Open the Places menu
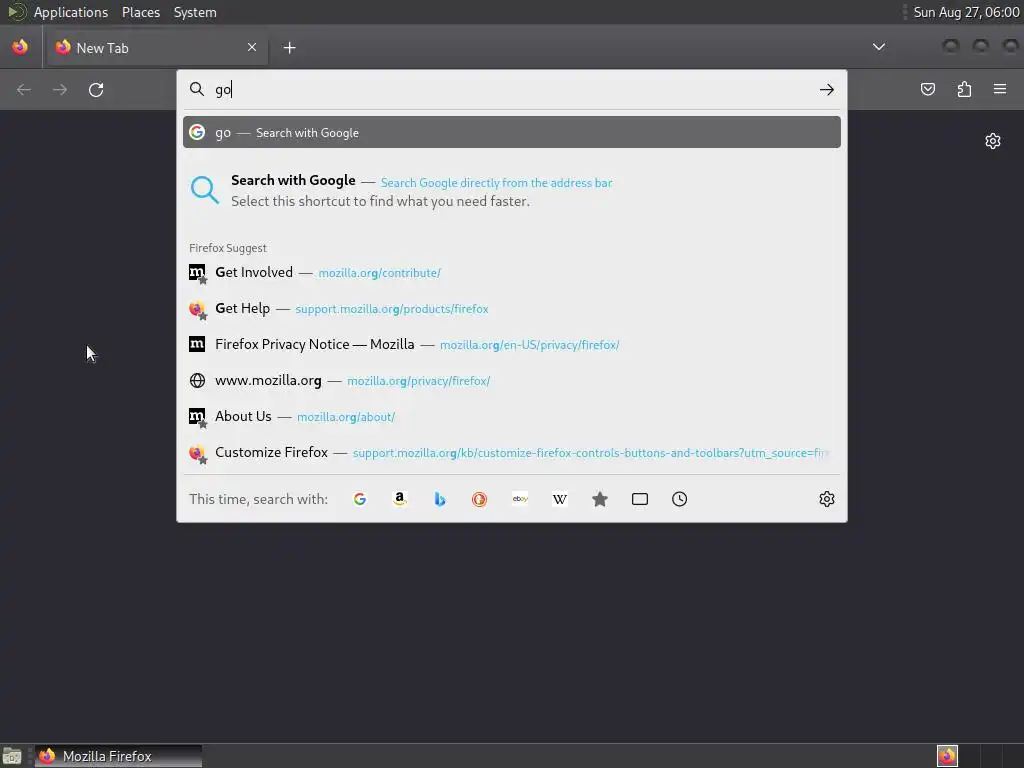 pyautogui.click(x=141, y=12)
